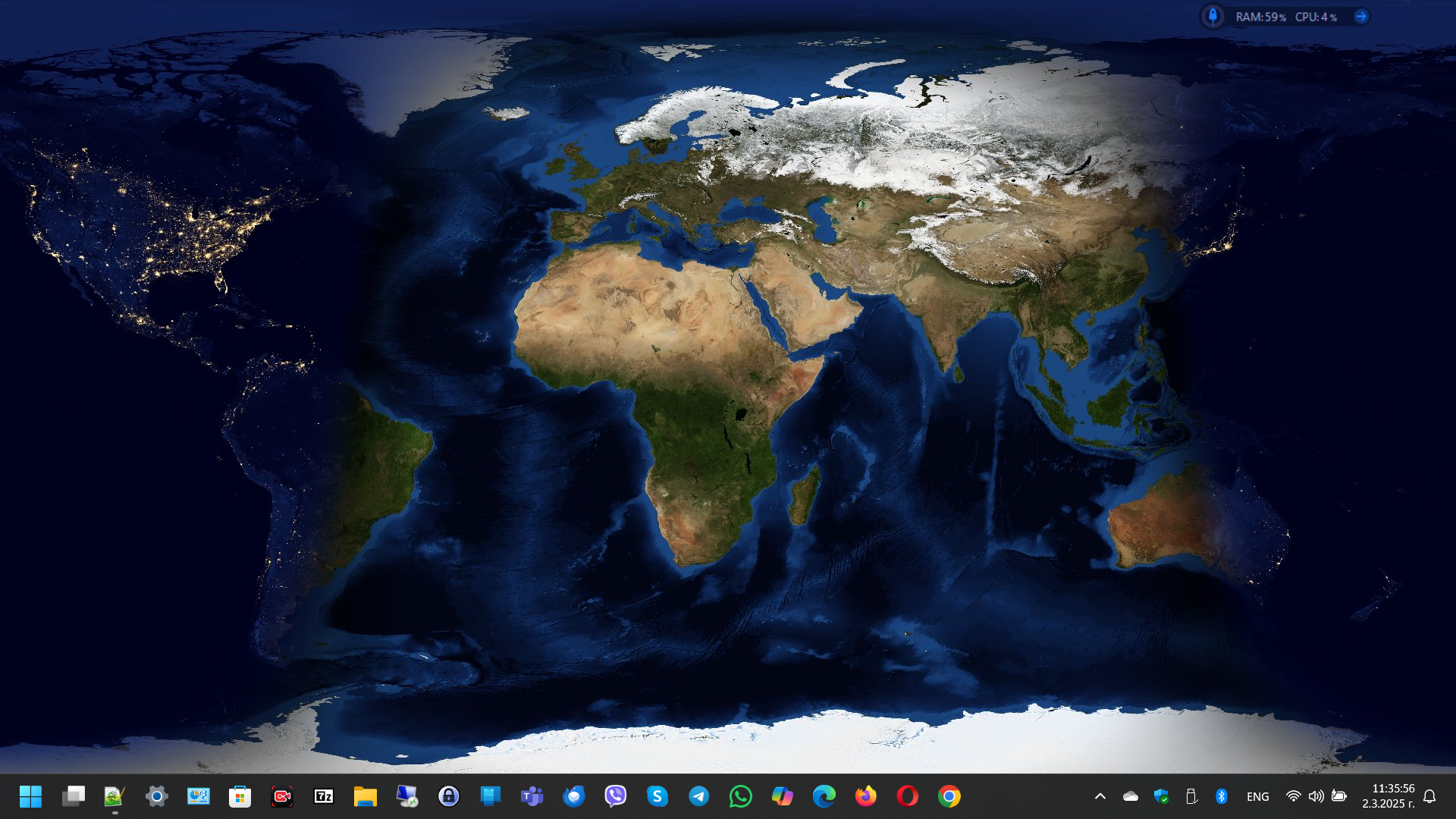This screenshot has width=1456, height=819.
Task: Open the blue desktop monitor app icon
Action: [491, 796]
